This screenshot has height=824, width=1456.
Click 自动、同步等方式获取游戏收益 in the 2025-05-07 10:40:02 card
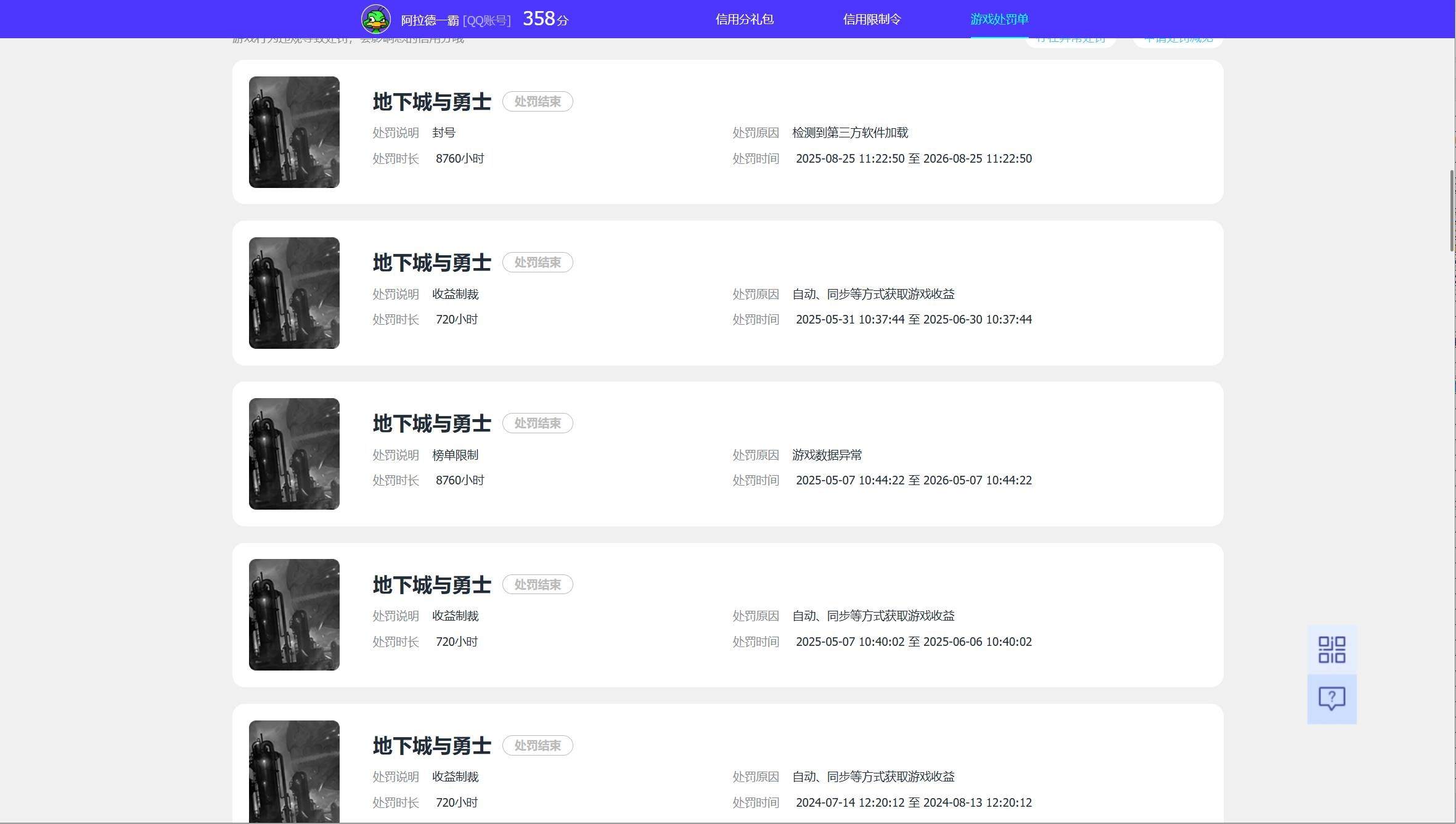pos(873,616)
